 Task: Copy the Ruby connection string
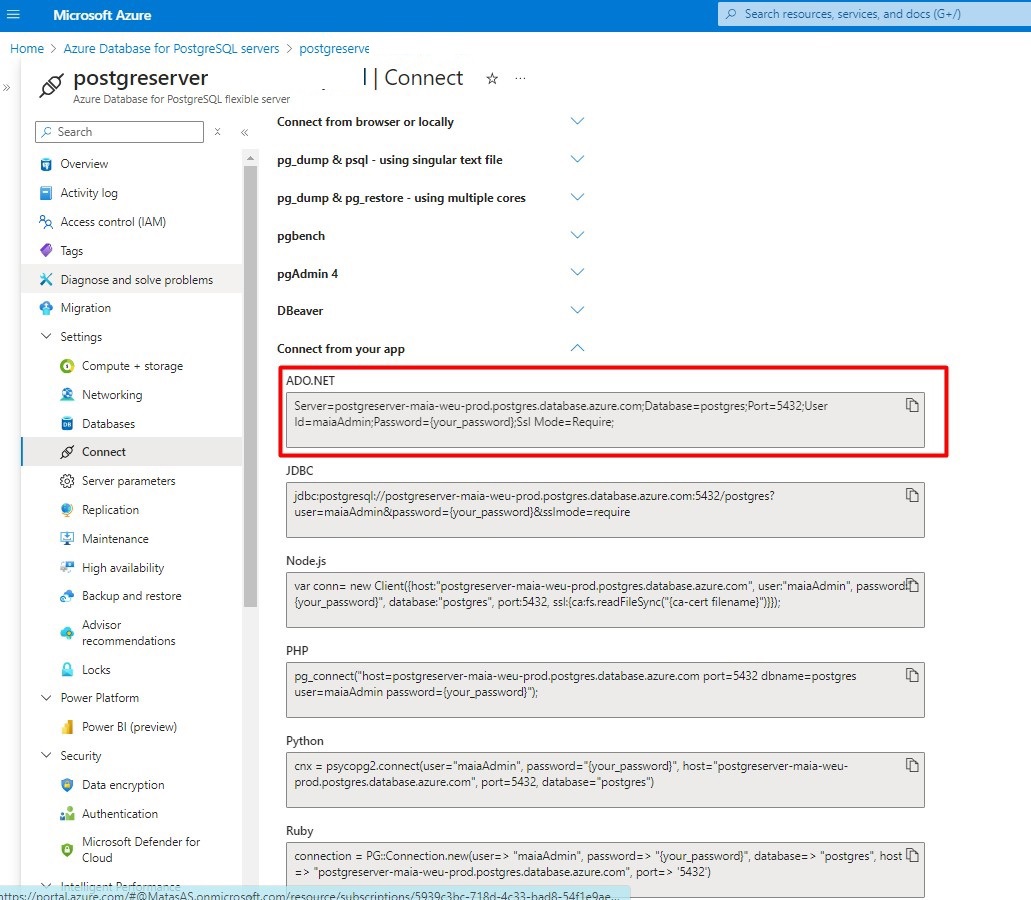click(x=912, y=855)
